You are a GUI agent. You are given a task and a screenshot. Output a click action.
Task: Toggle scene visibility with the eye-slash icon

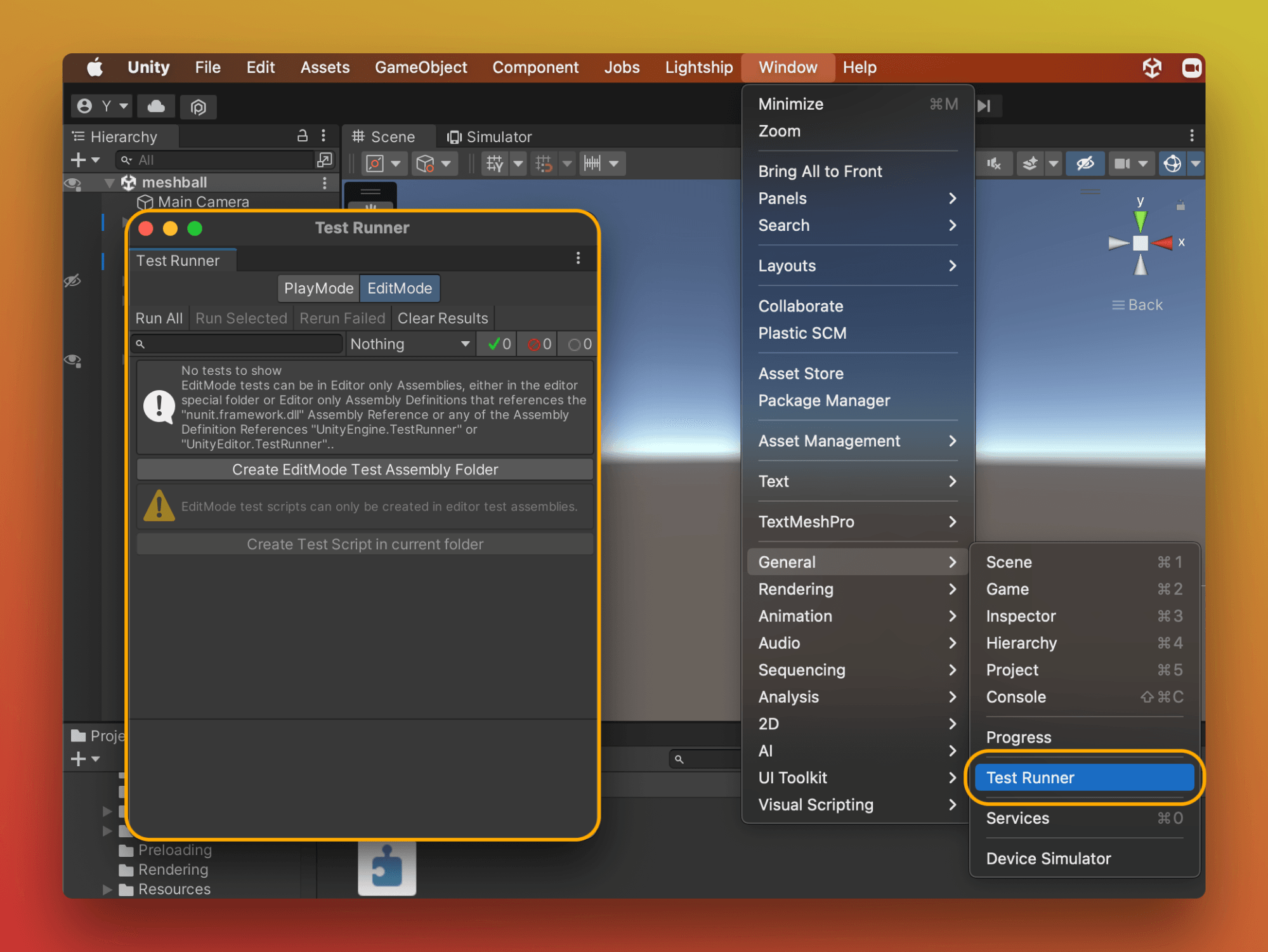1086,164
